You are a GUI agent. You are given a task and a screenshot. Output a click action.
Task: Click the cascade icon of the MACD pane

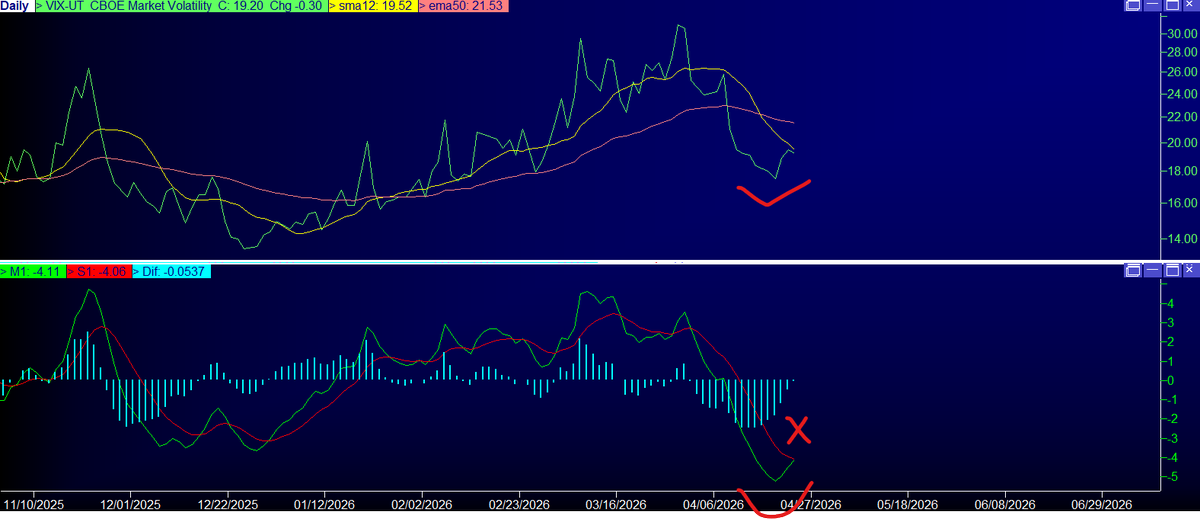(1133, 271)
